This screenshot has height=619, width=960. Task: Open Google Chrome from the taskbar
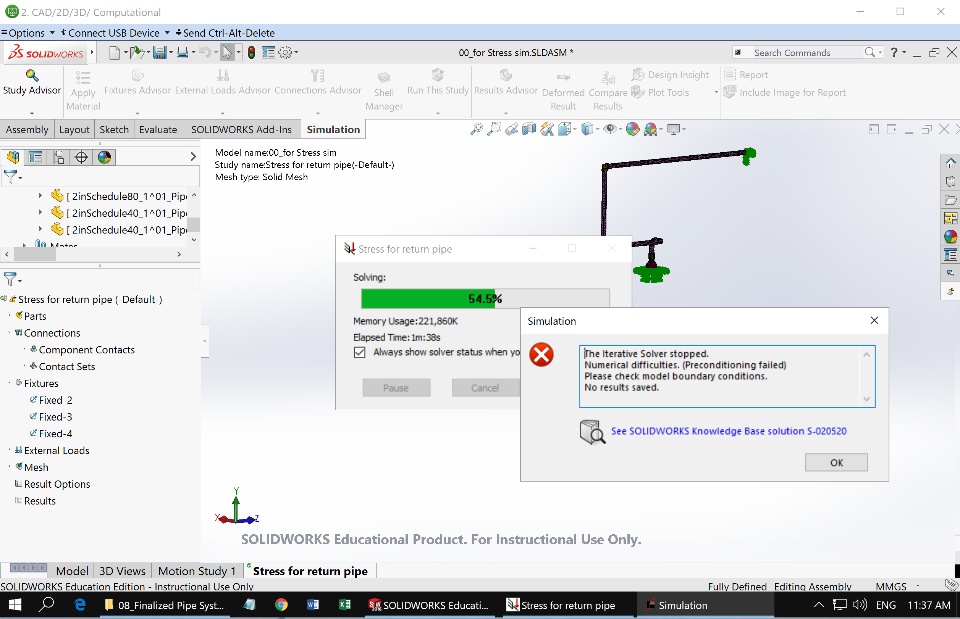[x=281, y=605]
